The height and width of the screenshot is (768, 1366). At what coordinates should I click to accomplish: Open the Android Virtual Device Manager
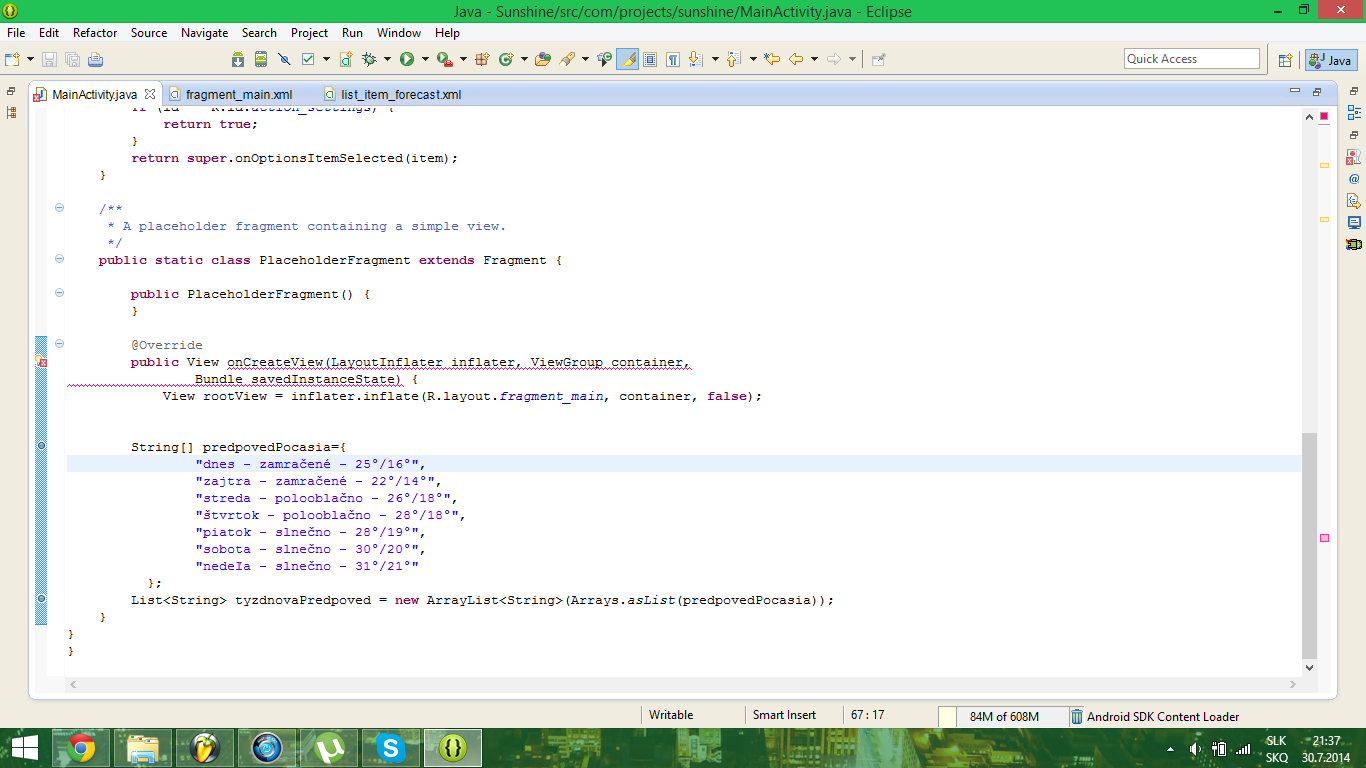(x=261, y=59)
